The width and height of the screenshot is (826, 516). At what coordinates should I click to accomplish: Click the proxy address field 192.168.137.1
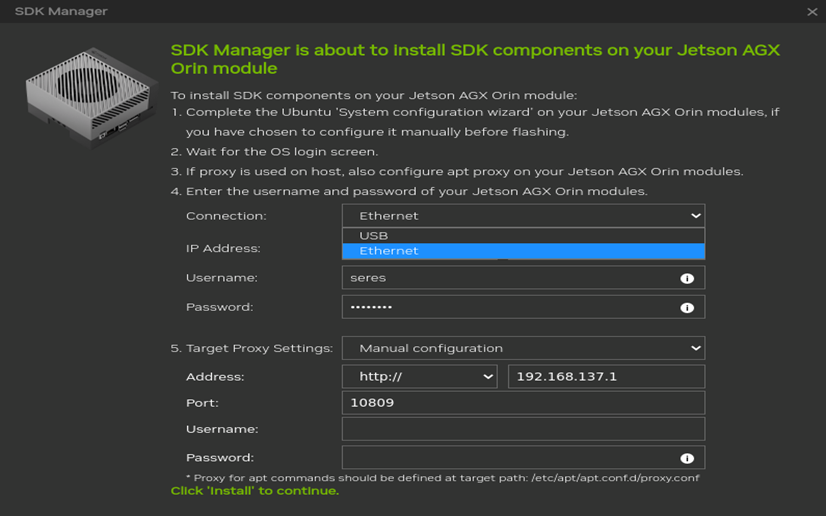[606, 377]
